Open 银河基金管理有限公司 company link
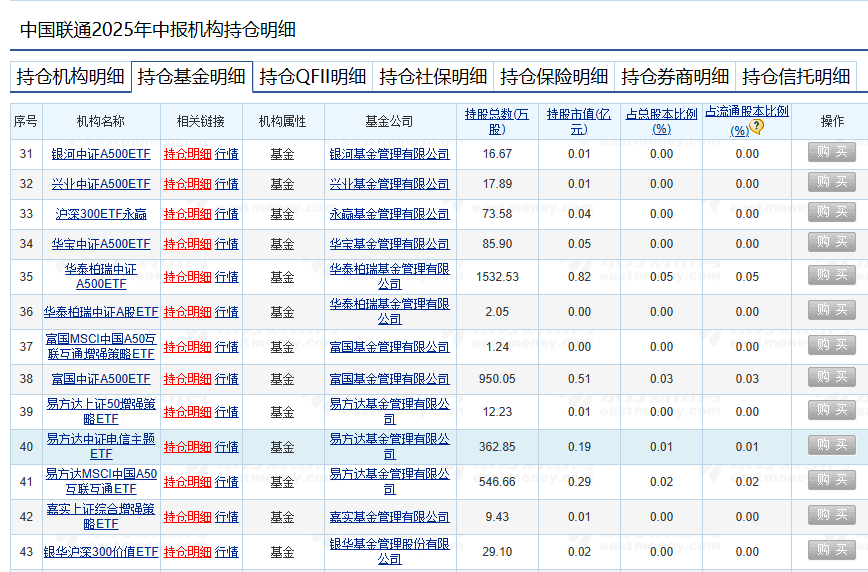868x572 pixels. coord(390,154)
